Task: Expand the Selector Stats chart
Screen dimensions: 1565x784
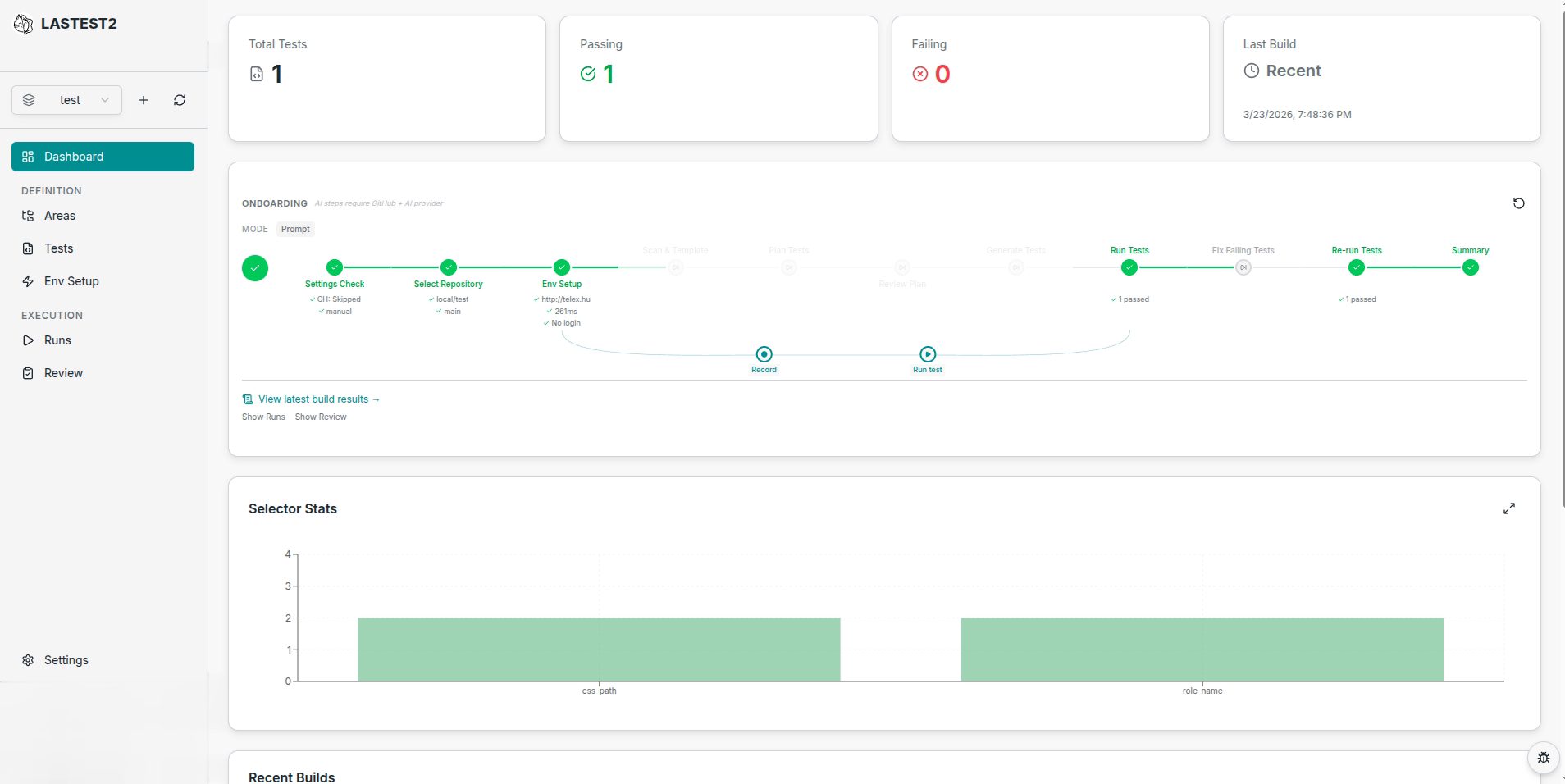Action: (x=1509, y=508)
